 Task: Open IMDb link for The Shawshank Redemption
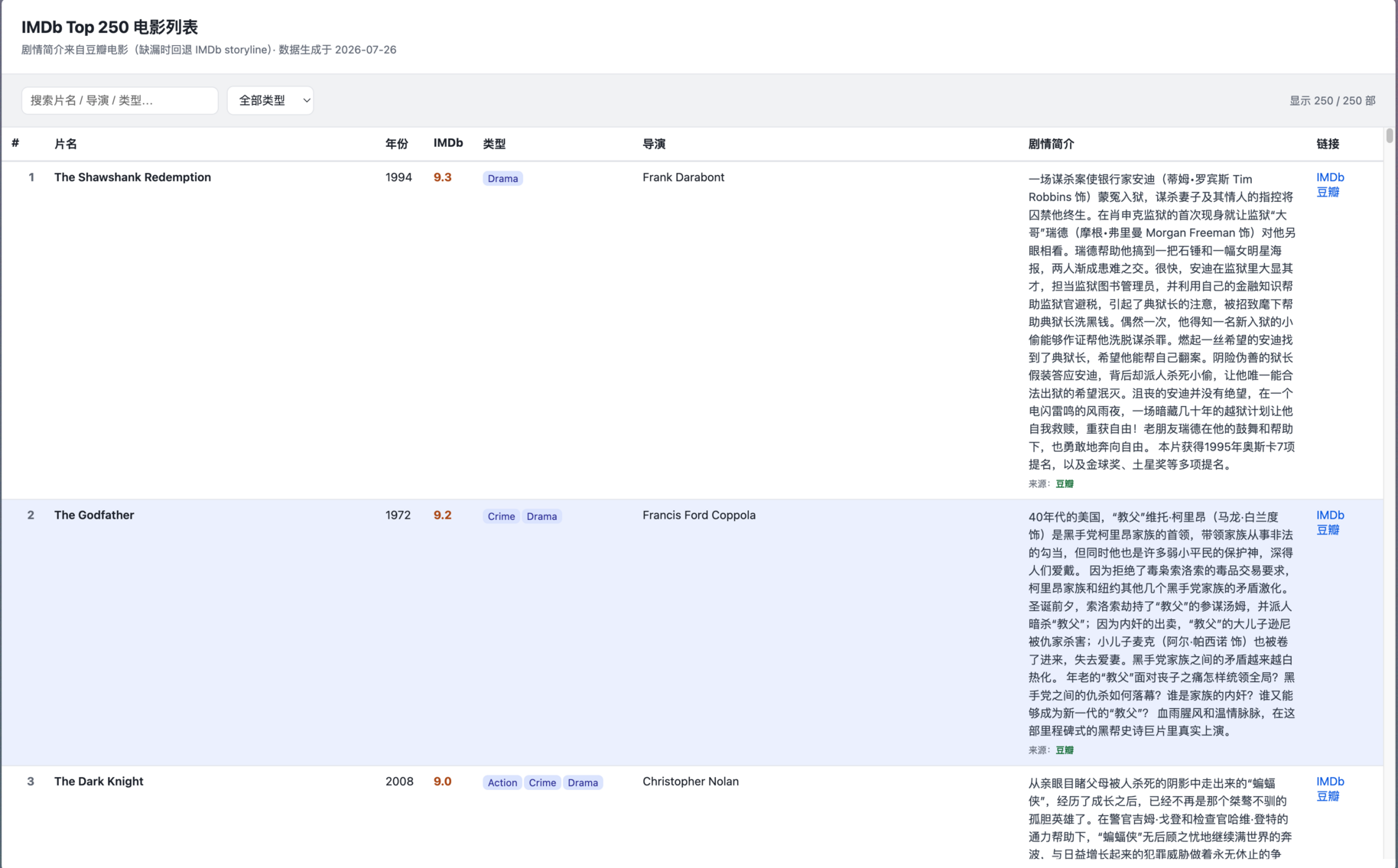pyautogui.click(x=1330, y=177)
